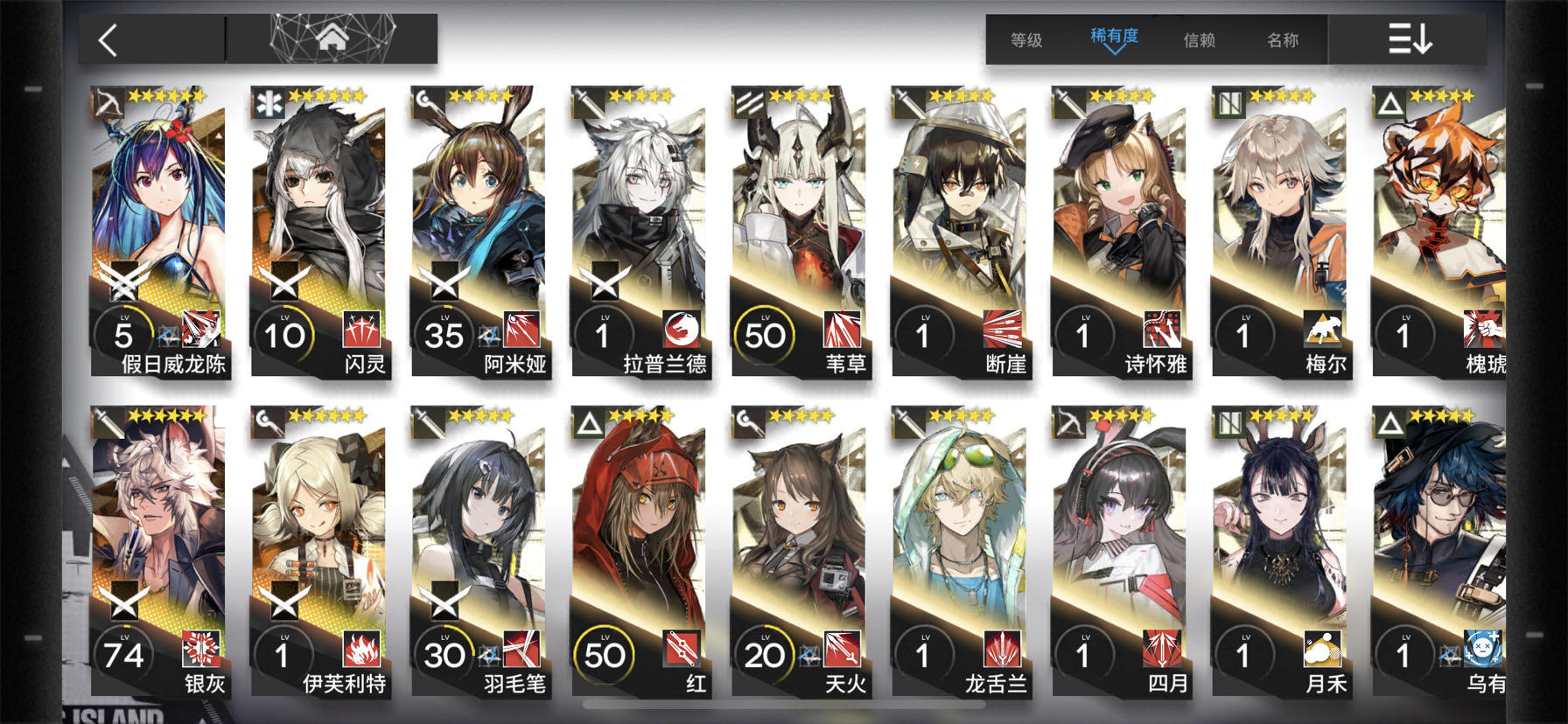Tap the back arrow icon
The image size is (1568, 724).
108,40
